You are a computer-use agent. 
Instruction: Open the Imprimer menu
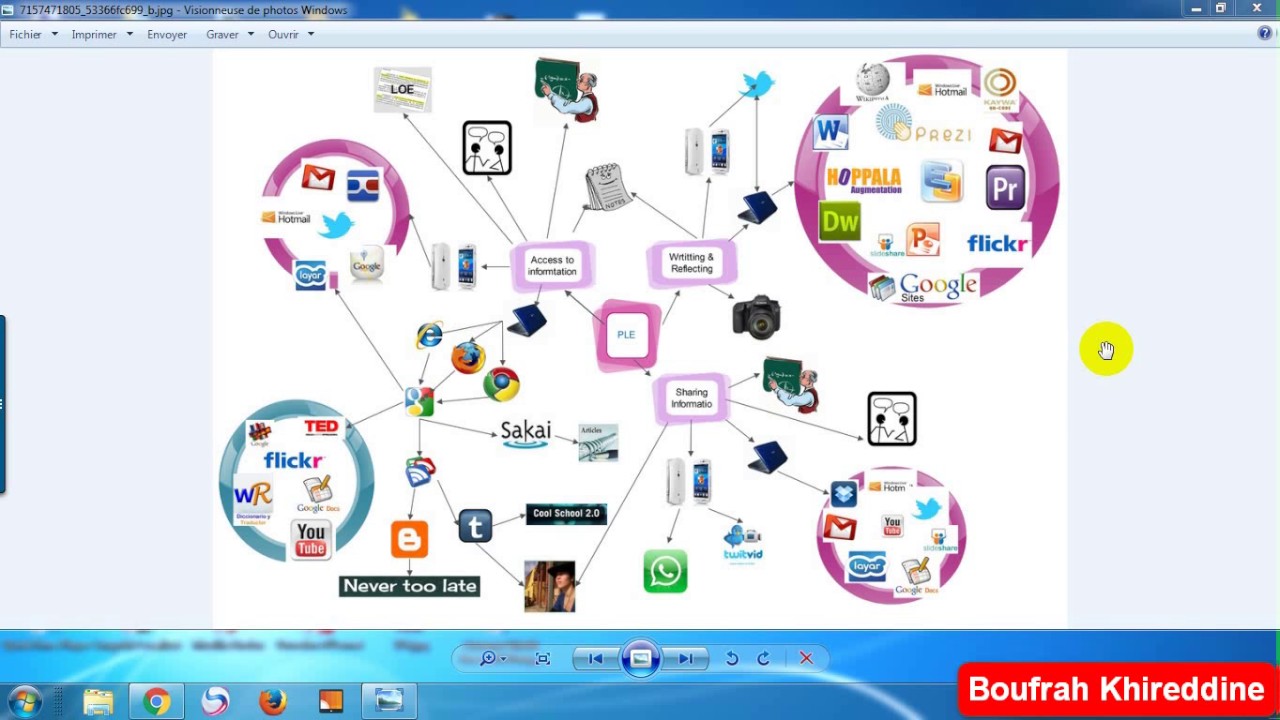point(94,34)
